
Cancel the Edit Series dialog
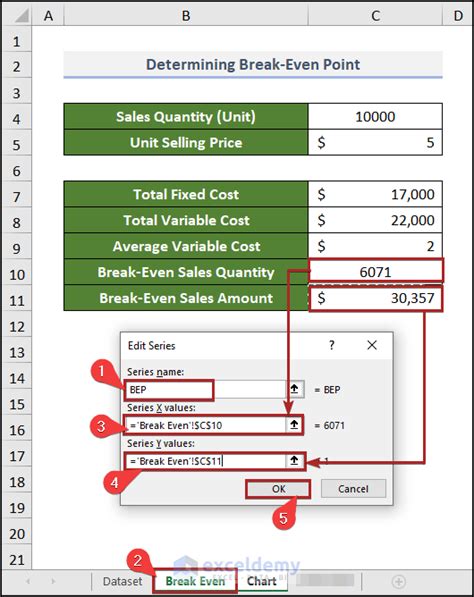coord(353,489)
